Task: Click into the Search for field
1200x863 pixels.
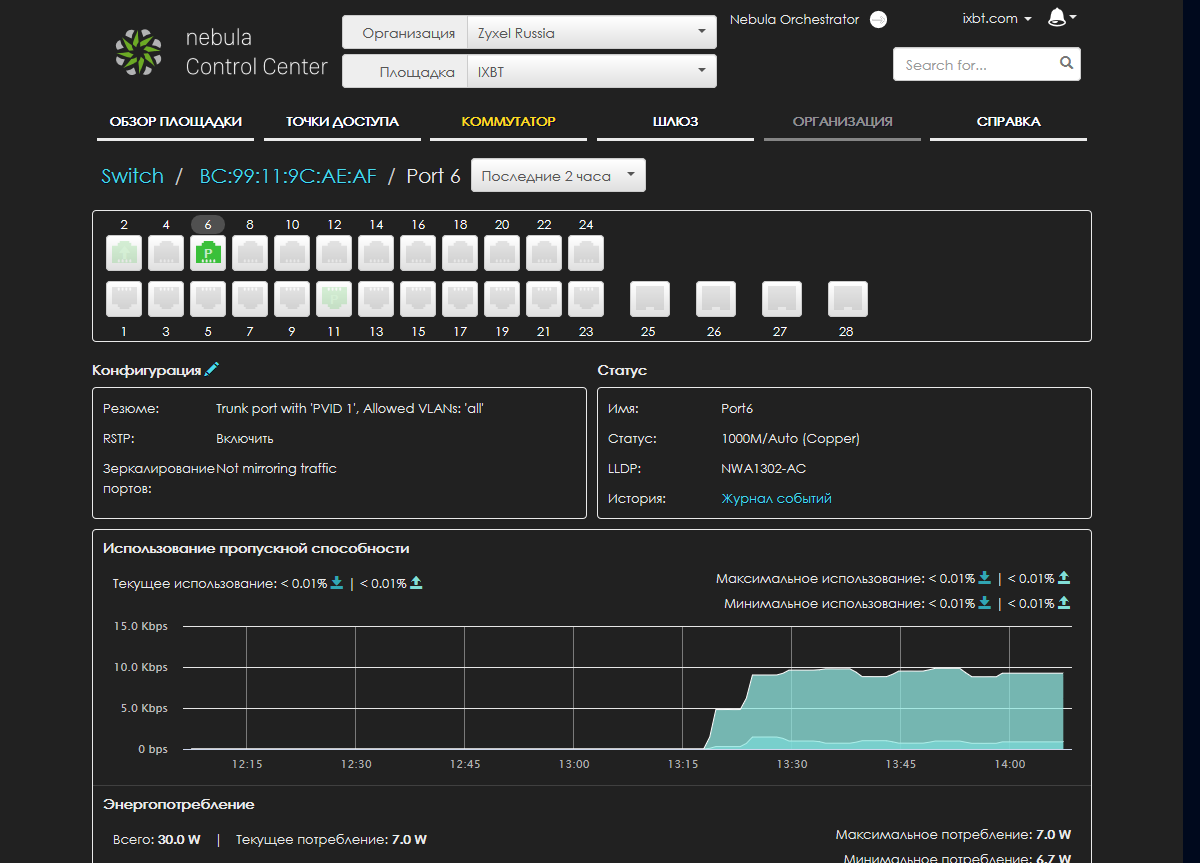Action: [975, 65]
